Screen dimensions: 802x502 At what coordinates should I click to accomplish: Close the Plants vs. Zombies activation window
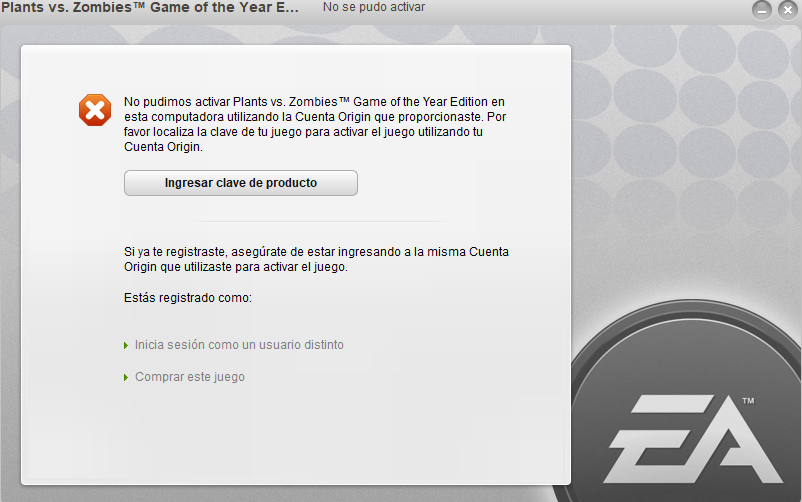(x=788, y=10)
